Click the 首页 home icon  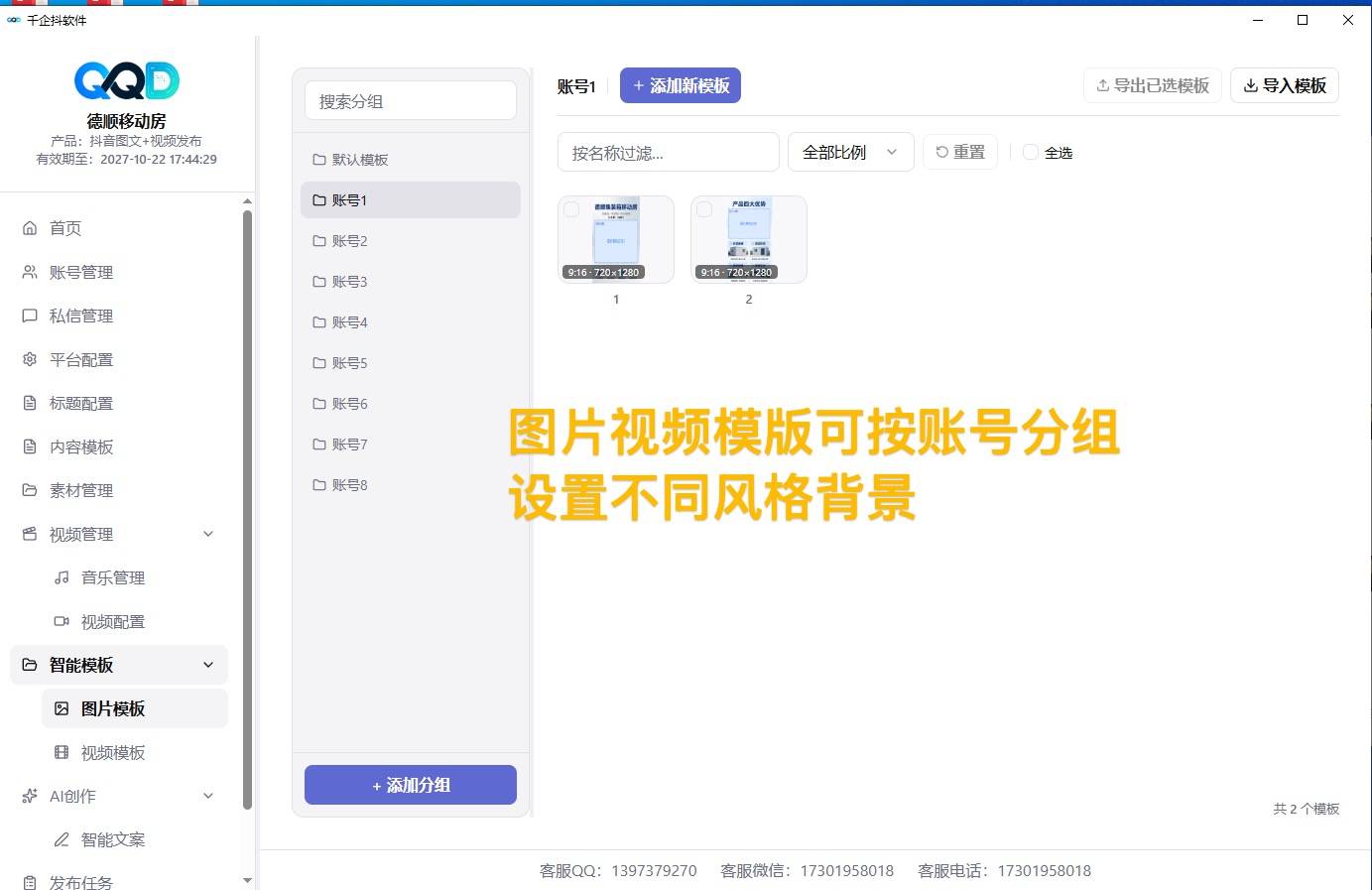(x=30, y=228)
